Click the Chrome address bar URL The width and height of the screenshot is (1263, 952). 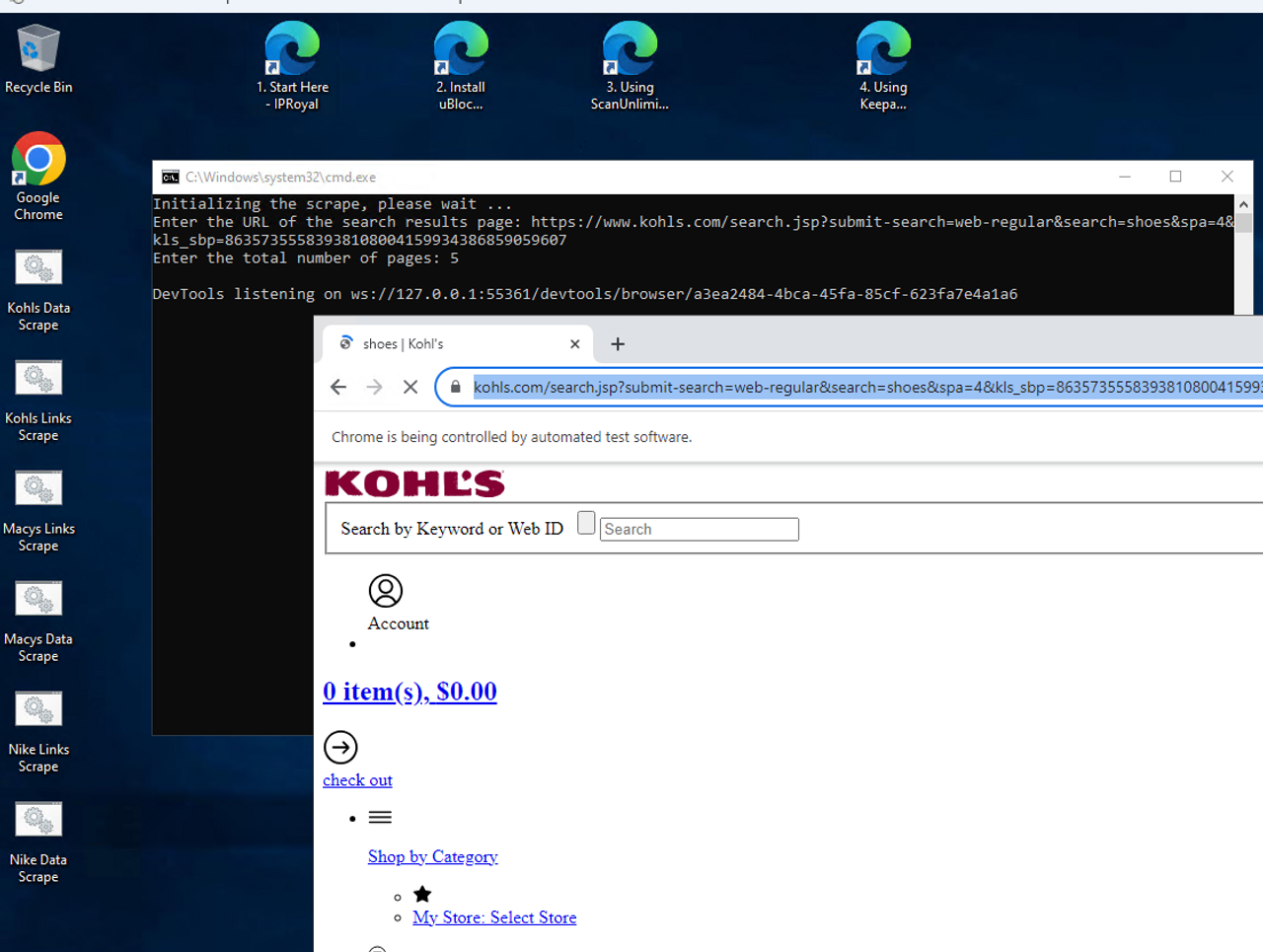click(x=867, y=387)
